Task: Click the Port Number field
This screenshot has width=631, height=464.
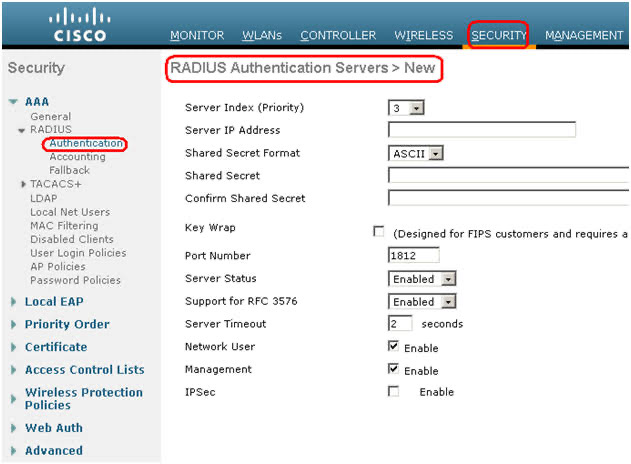Action: [x=414, y=255]
